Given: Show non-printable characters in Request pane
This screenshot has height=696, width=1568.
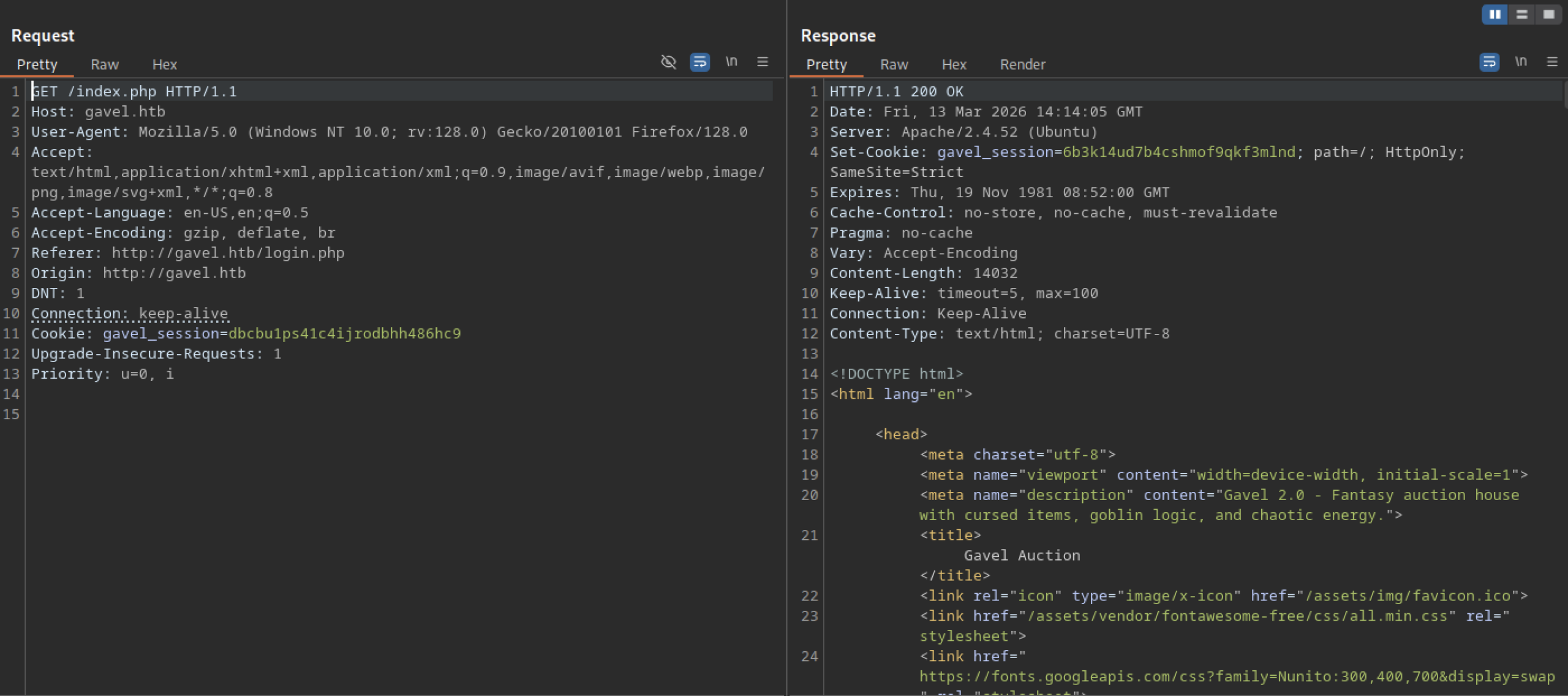Looking at the screenshot, I should tap(731, 62).
